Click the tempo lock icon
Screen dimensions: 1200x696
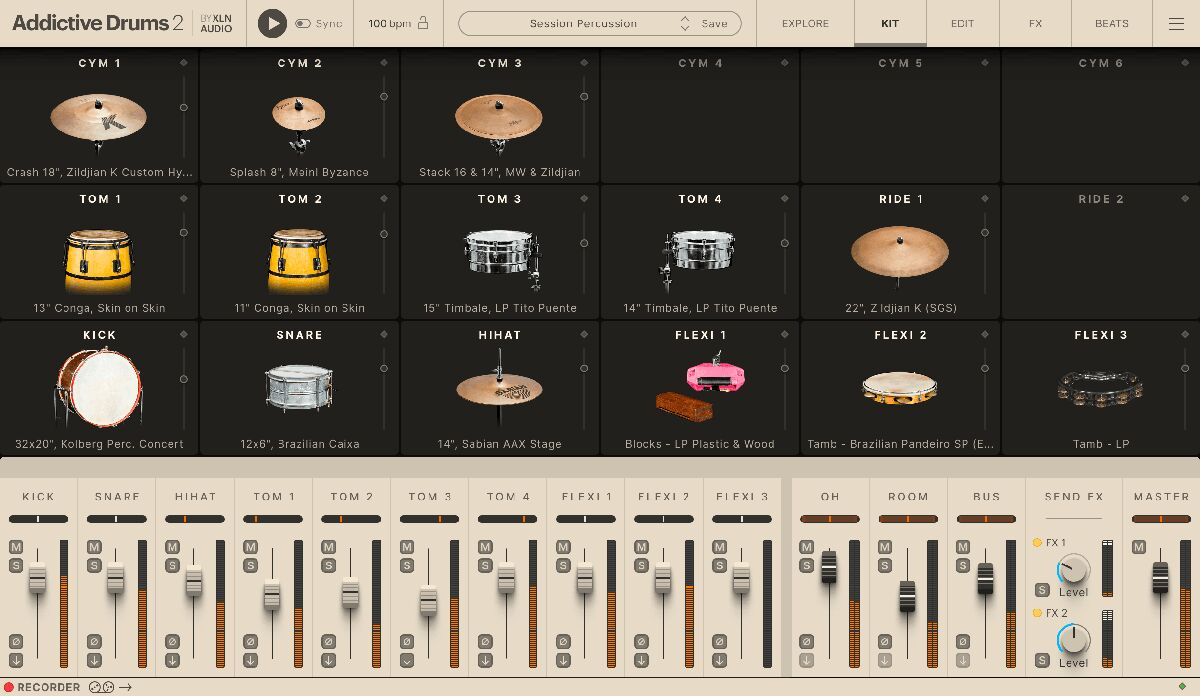423,23
